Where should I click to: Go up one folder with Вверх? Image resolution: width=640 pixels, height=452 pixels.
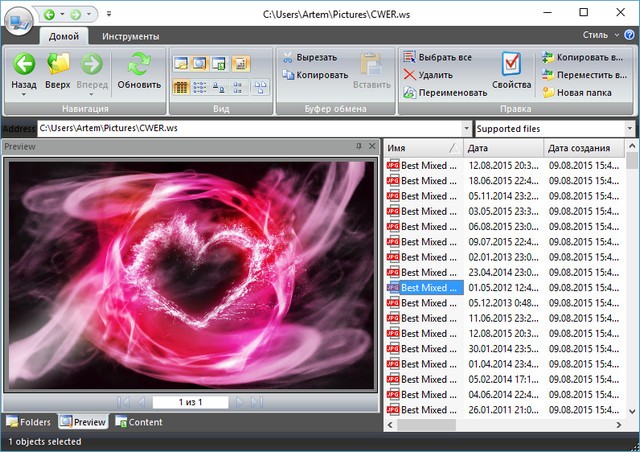click(x=58, y=70)
